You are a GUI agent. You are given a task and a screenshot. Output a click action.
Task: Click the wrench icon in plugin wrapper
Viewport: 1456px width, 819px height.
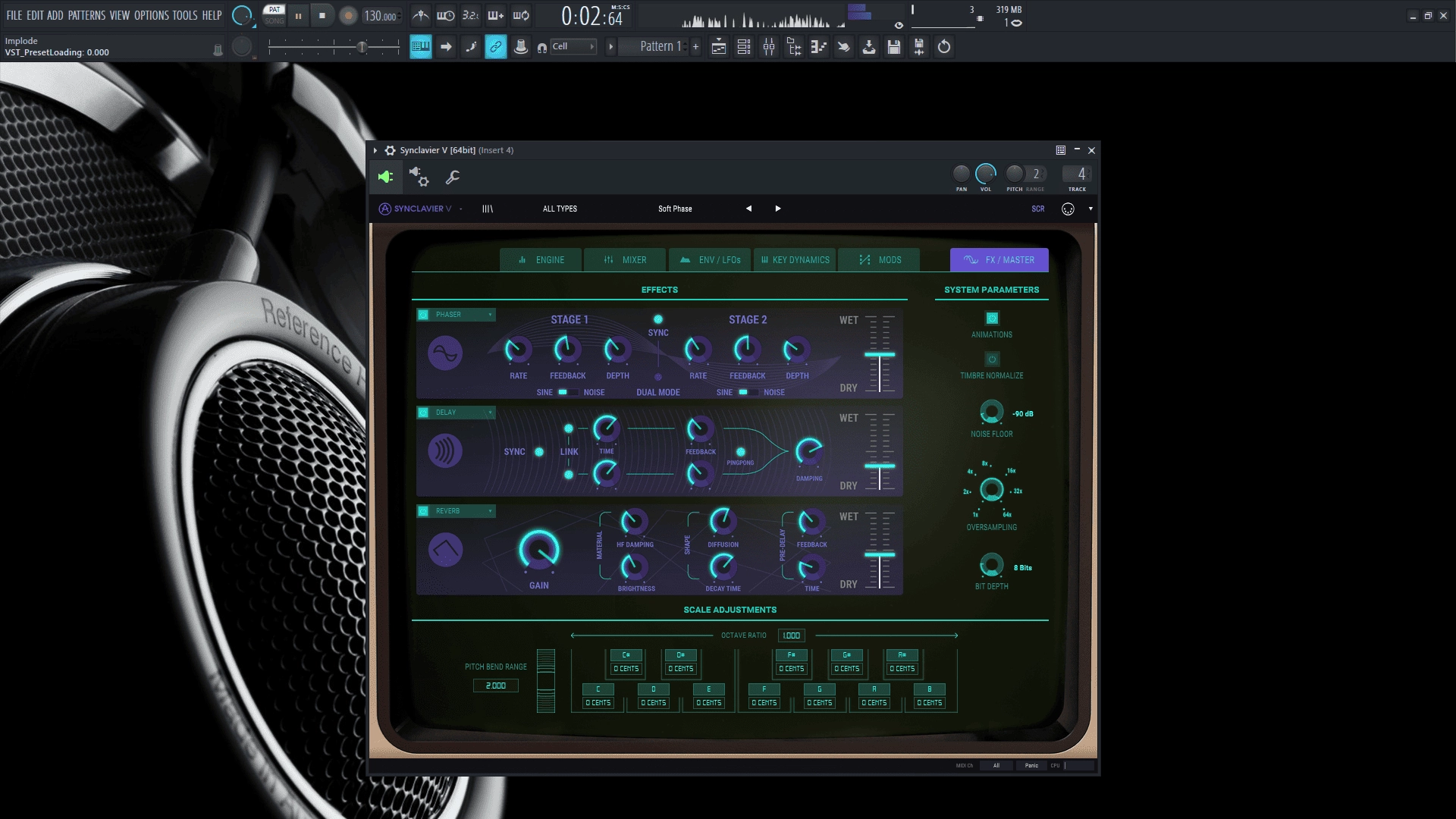tap(453, 177)
